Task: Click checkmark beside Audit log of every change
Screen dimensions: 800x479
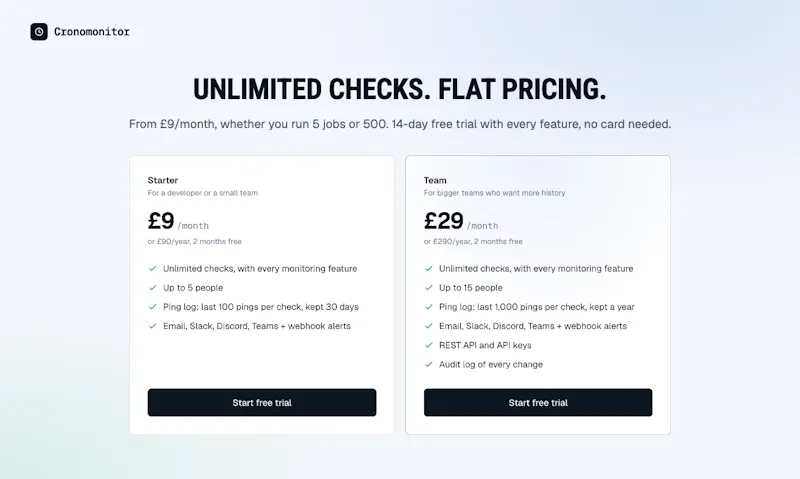Action: 429,364
